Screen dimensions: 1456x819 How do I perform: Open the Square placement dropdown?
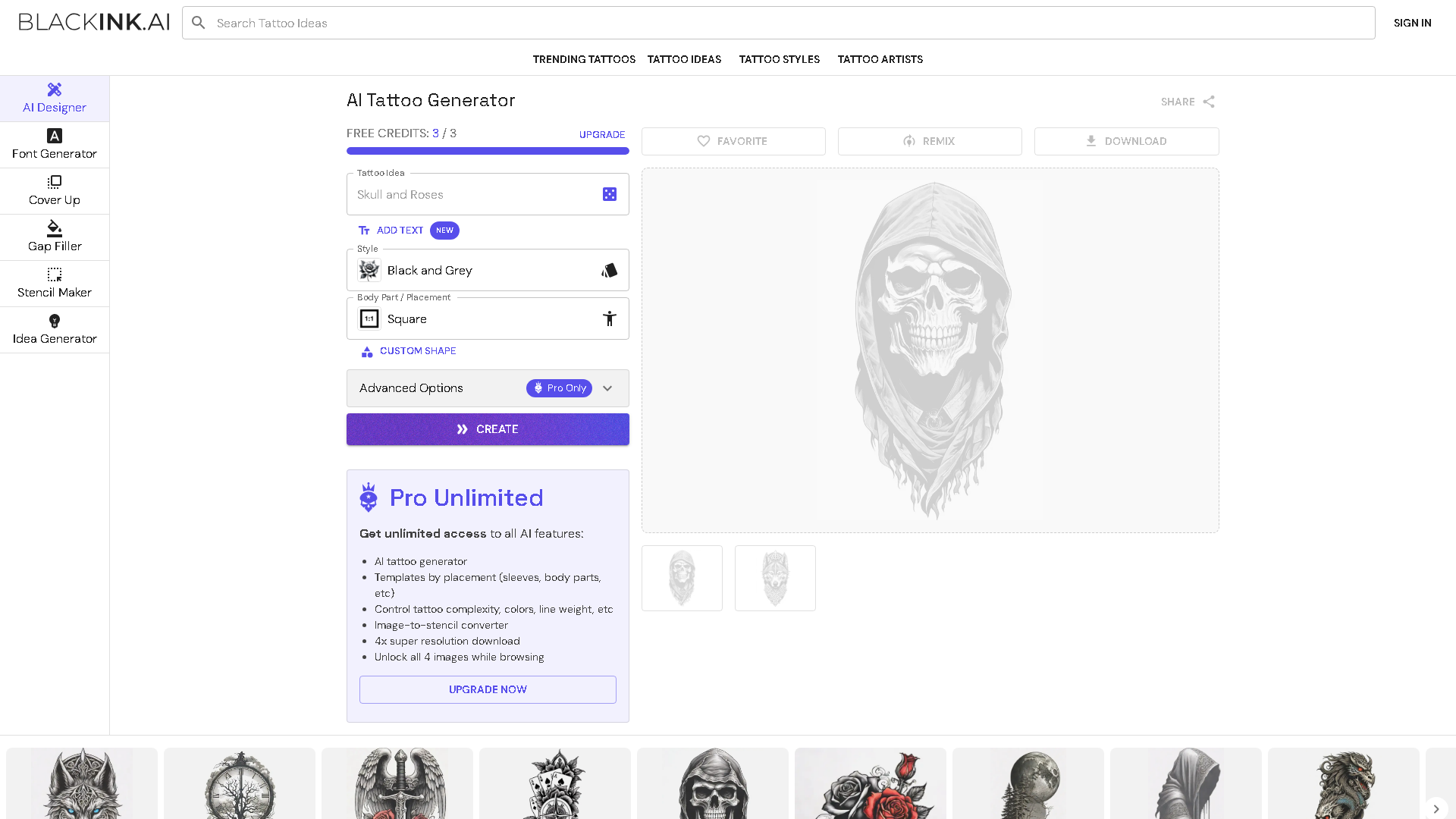[488, 318]
